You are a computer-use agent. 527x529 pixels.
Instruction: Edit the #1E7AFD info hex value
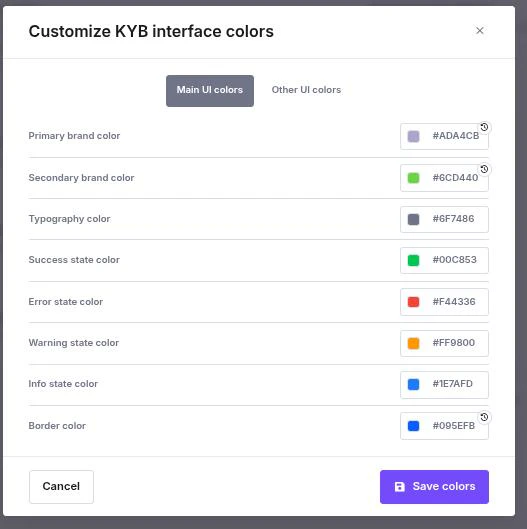pos(452,384)
